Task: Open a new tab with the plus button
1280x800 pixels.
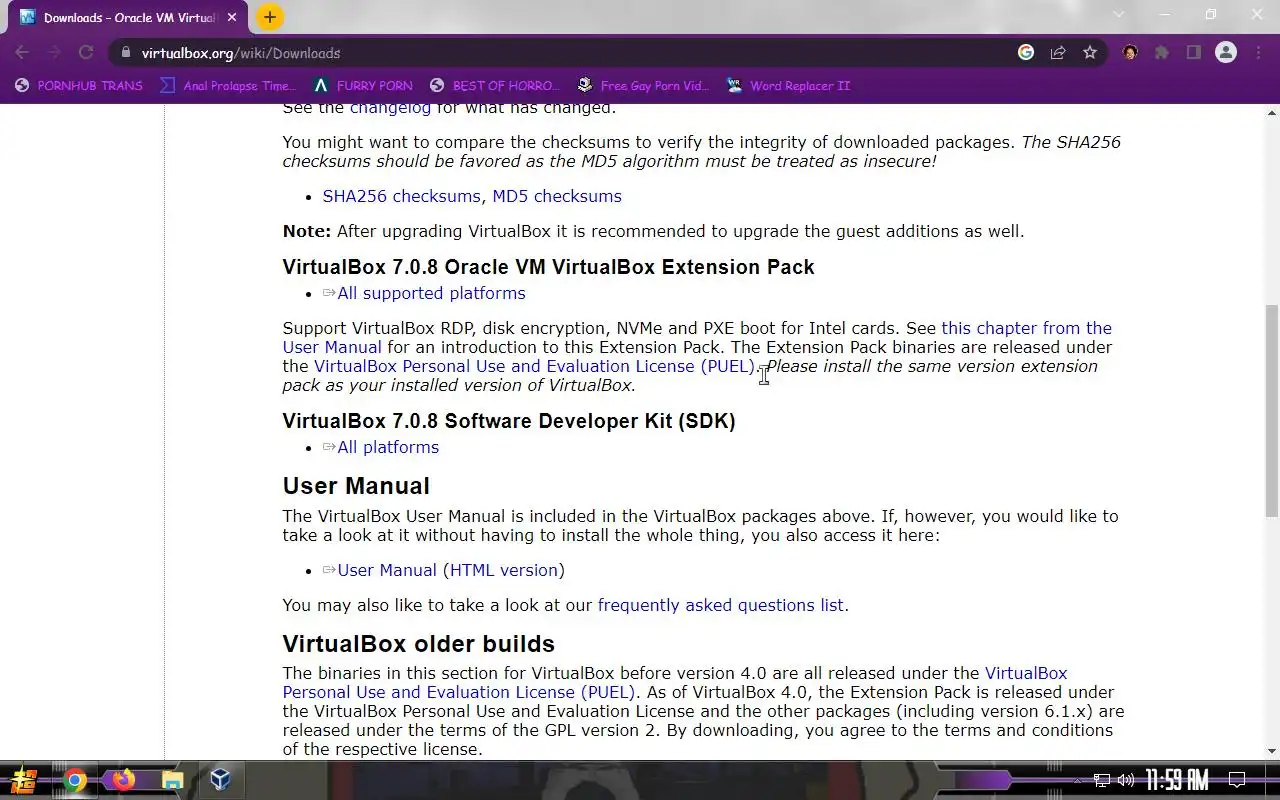Action: point(269,17)
